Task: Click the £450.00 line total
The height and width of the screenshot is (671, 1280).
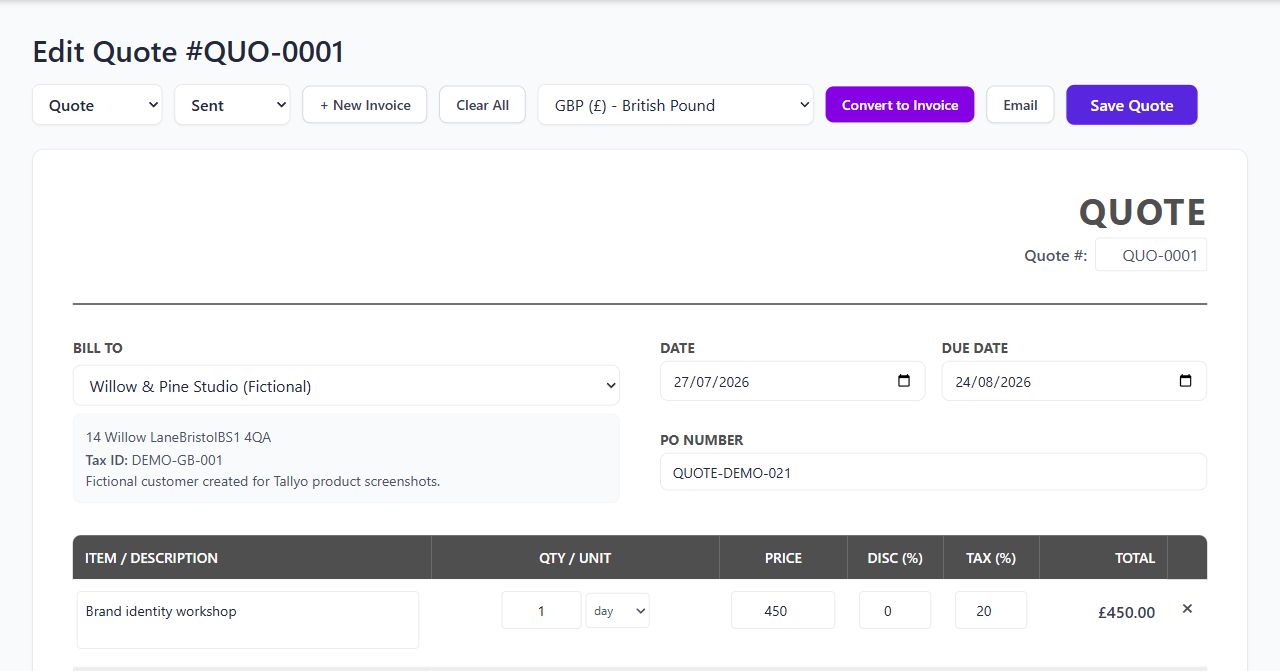Action: (x=1126, y=612)
